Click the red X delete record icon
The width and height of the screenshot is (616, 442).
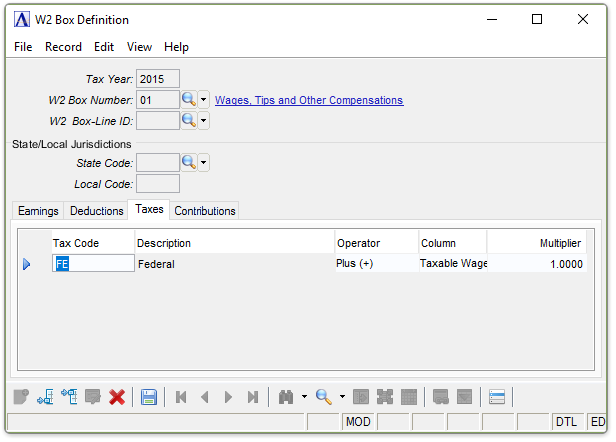pos(117,397)
